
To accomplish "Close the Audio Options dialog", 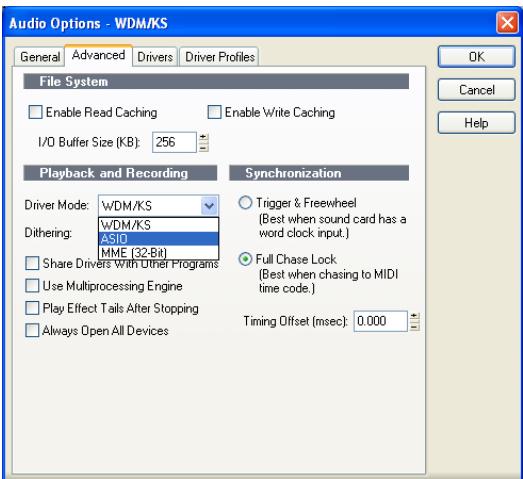I will coord(507,23).
